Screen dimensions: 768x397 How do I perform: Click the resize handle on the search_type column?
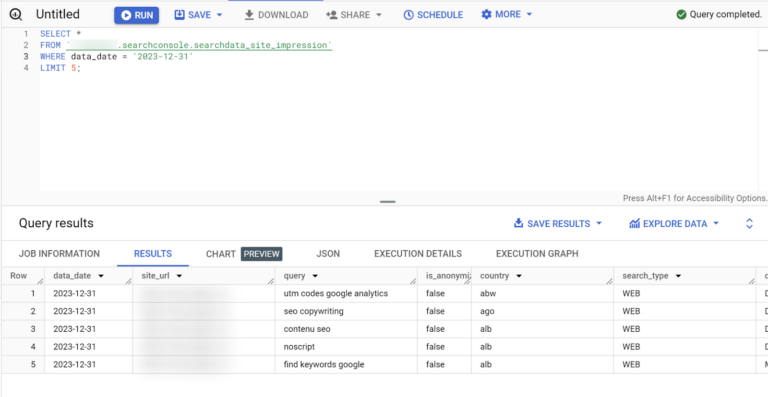coord(752,281)
